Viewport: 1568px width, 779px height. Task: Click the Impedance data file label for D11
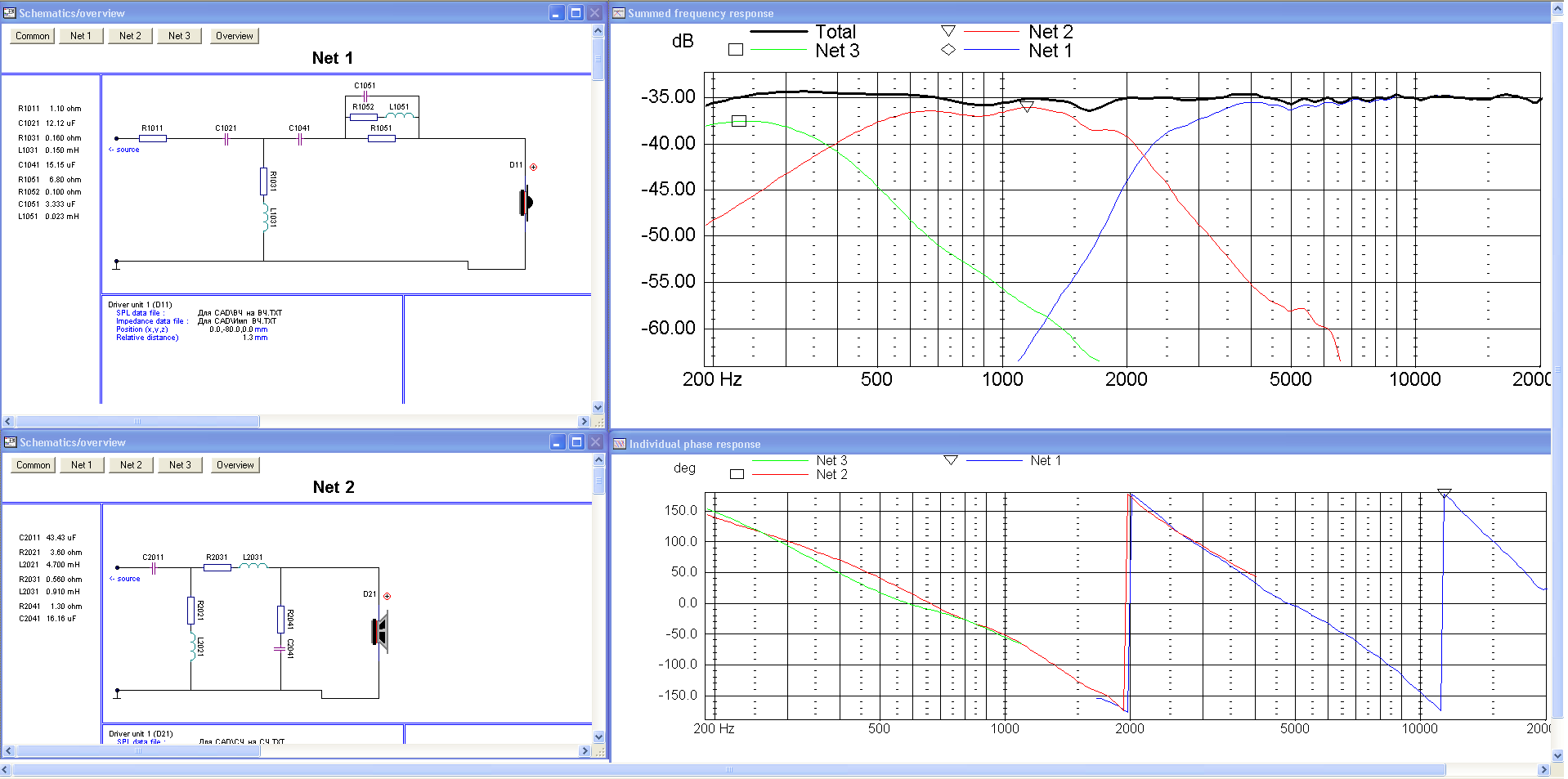[x=151, y=321]
